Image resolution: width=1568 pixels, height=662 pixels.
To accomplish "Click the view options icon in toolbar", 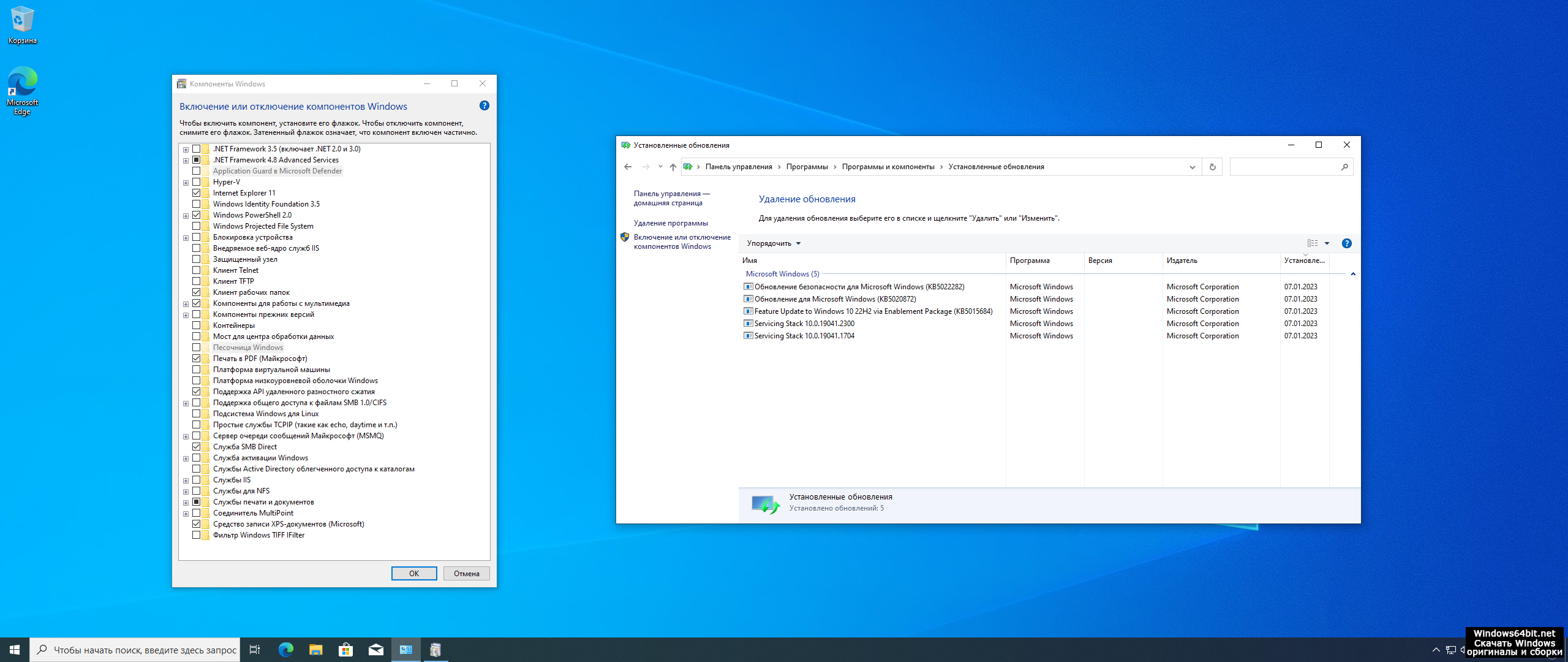I will click(1312, 243).
